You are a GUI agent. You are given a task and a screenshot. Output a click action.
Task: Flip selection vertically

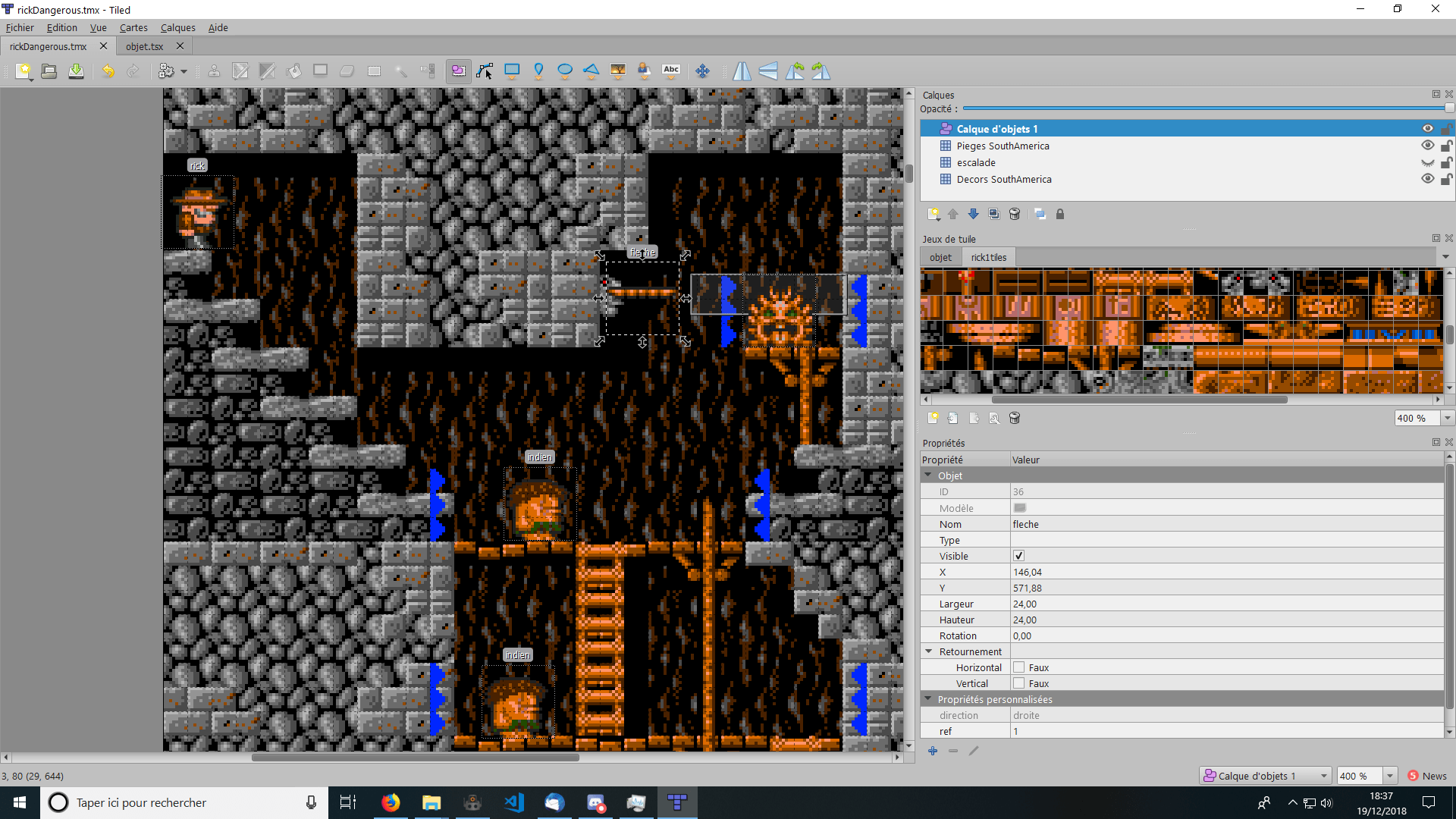coord(768,71)
